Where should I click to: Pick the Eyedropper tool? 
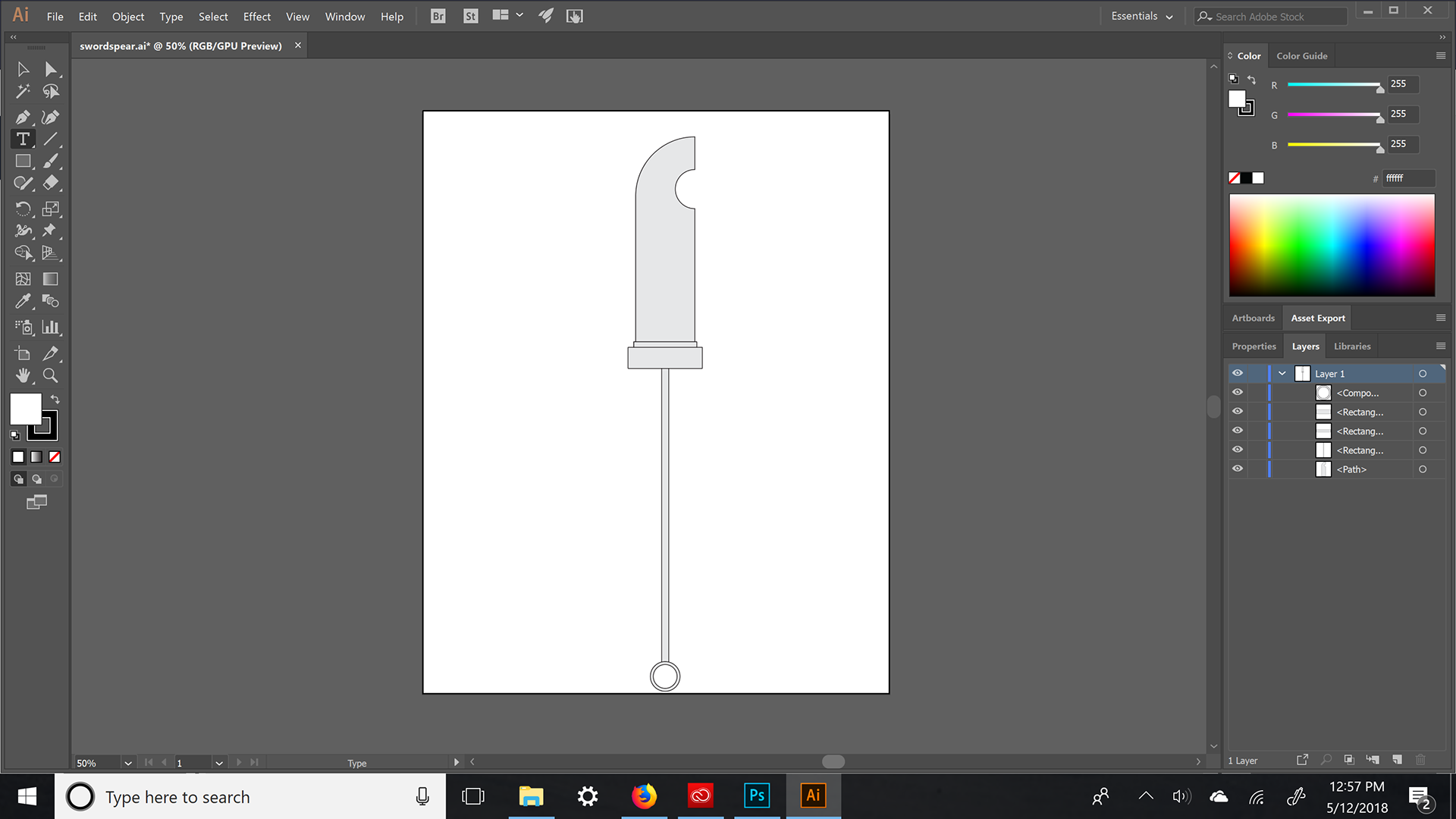point(23,302)
